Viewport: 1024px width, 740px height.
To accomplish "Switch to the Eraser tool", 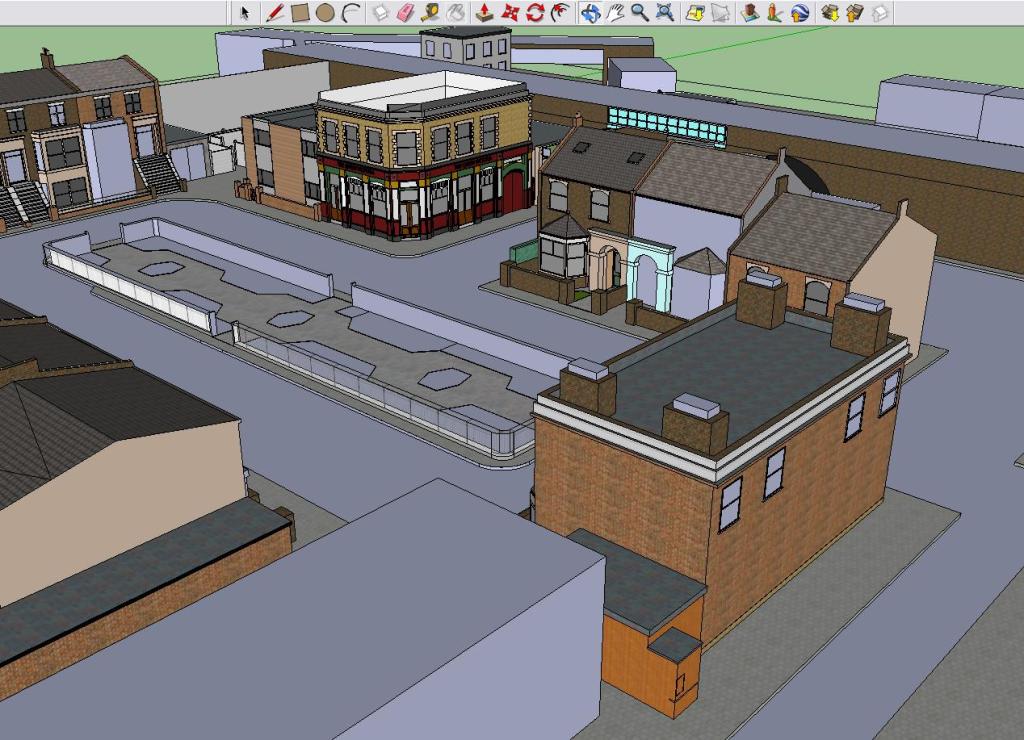I will pos(405,13).
